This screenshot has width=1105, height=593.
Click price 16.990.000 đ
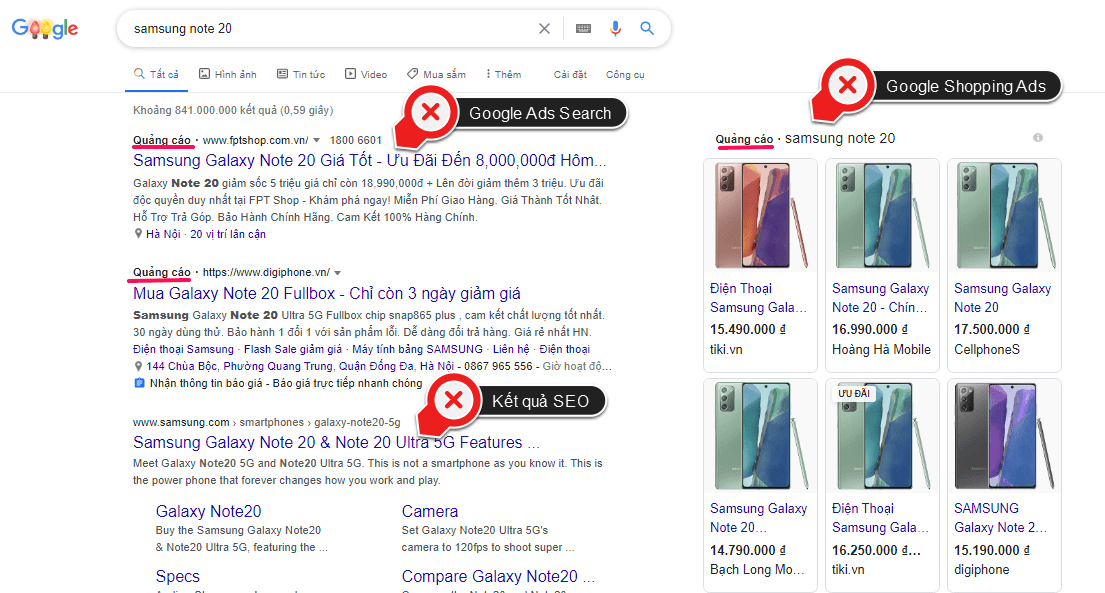(x=870, y=329)
